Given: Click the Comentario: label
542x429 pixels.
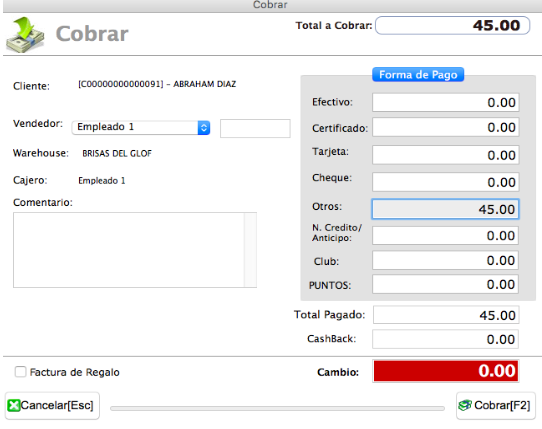Looking at the screenshot, I should [x=43, y=202].
